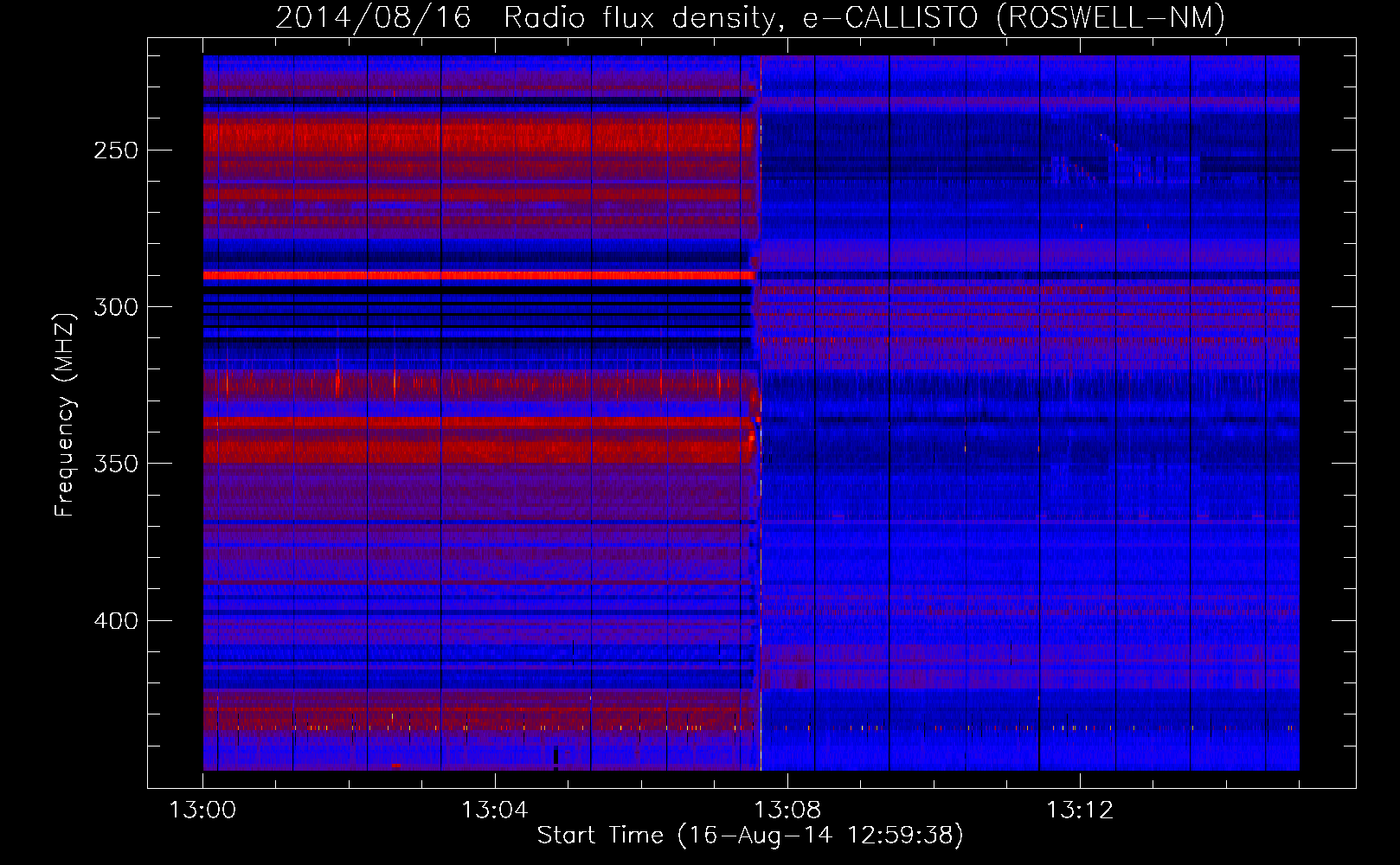Click the 400 frequency tick label
1400x865 pixels.
pyautogui.click(x=116, y=621)
